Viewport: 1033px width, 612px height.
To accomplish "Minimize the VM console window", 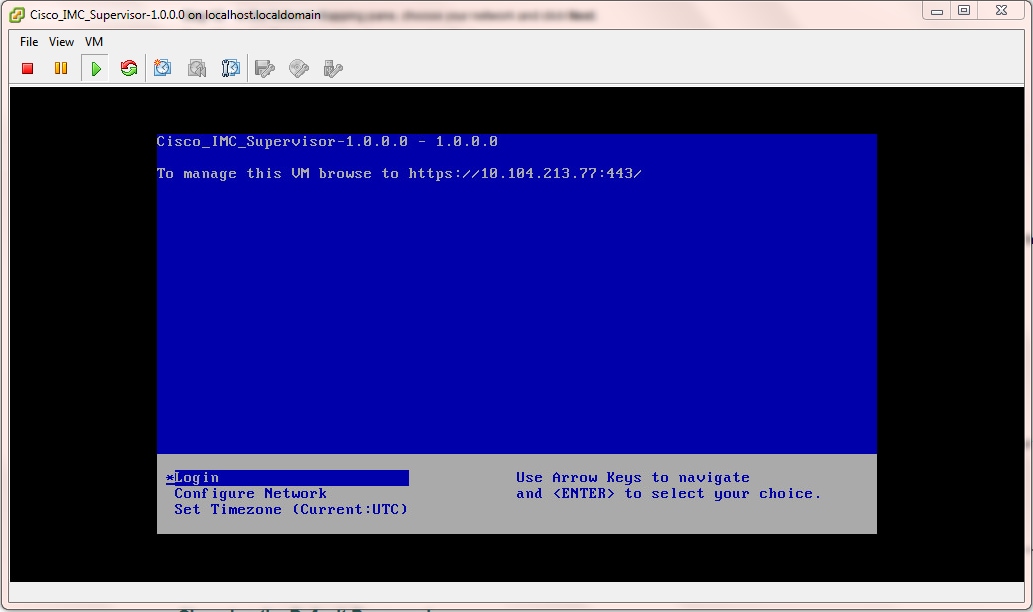I will 937,11.
